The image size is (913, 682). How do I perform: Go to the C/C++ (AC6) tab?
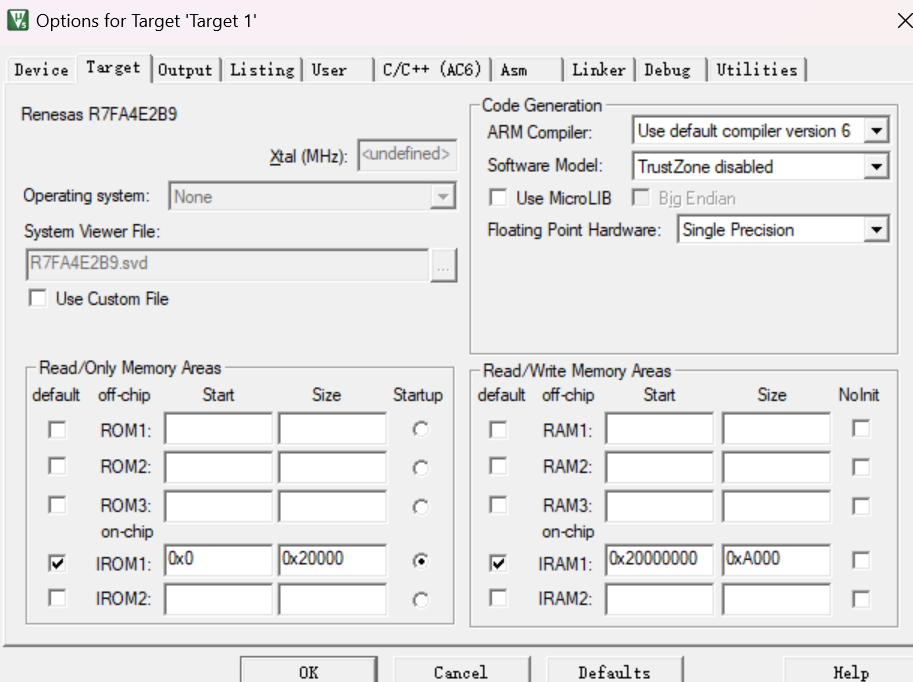[432, 70]
